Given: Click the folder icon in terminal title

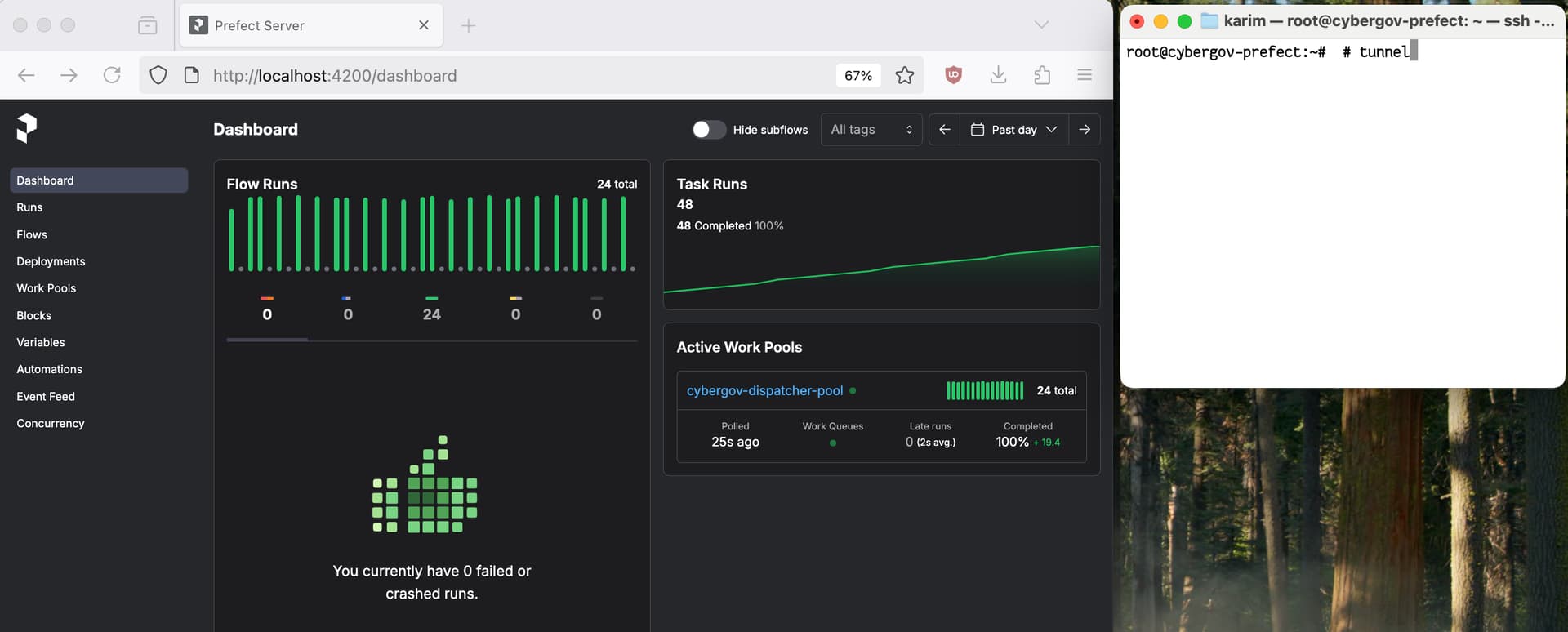Looking at the screenshot, I should click(1209, 21).
